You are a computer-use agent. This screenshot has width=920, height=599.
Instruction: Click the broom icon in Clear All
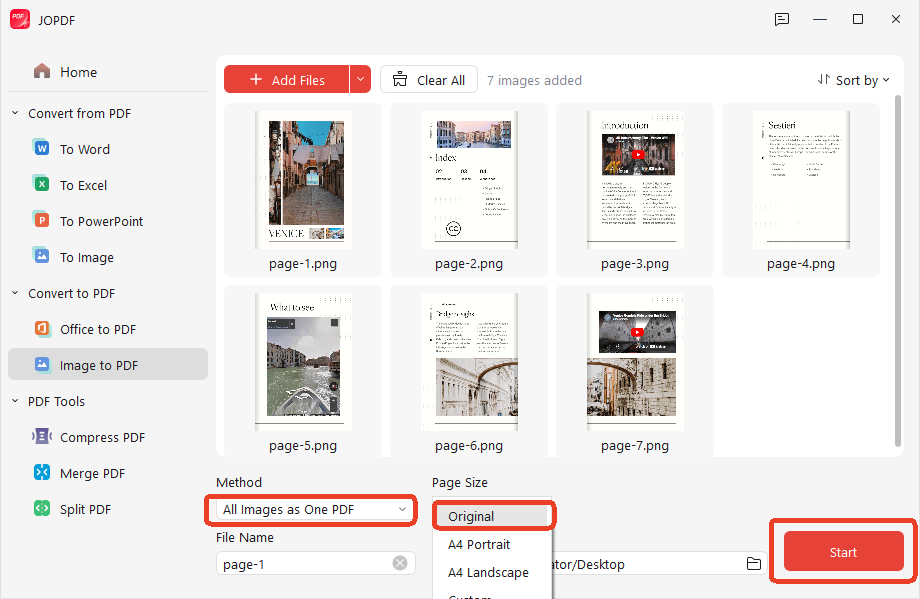pos(400,79)
